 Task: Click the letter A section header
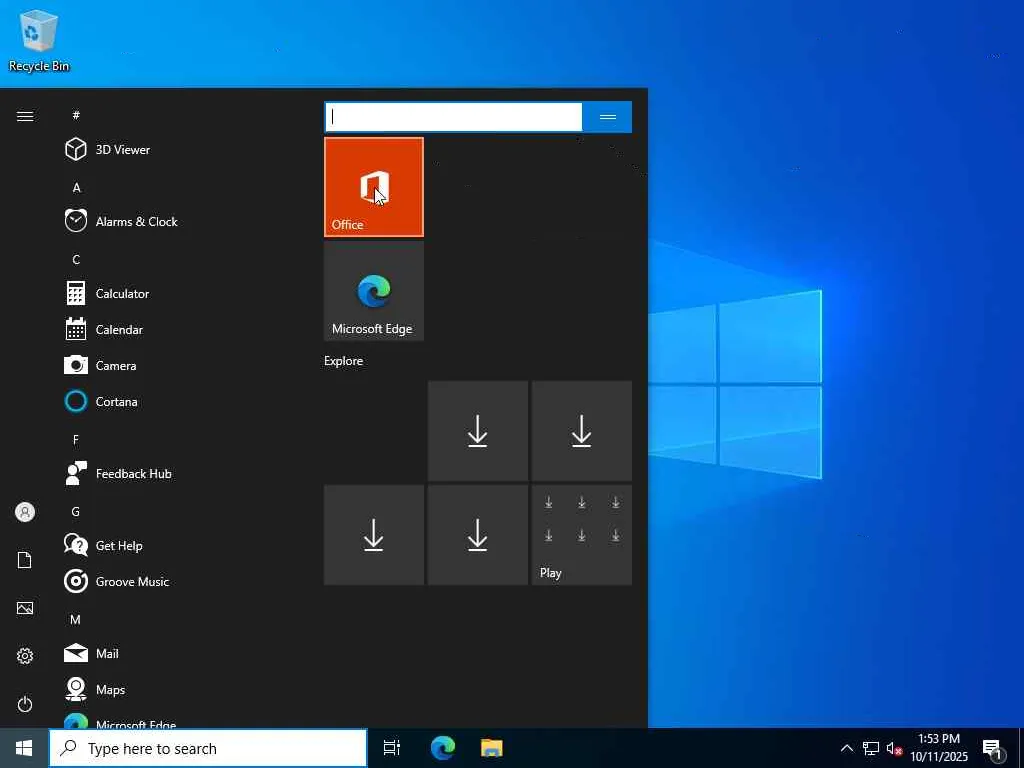76,187
